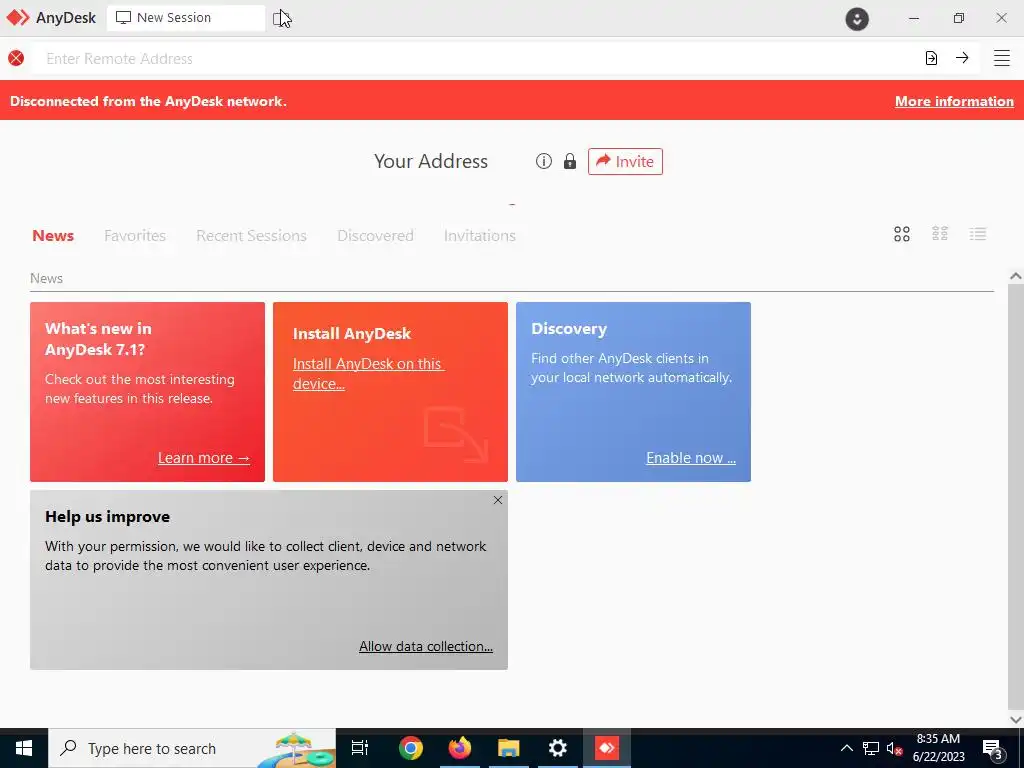The image size is (1024, 768).
Task: Open Settings gear in taskbar
Action: [558, 748]
